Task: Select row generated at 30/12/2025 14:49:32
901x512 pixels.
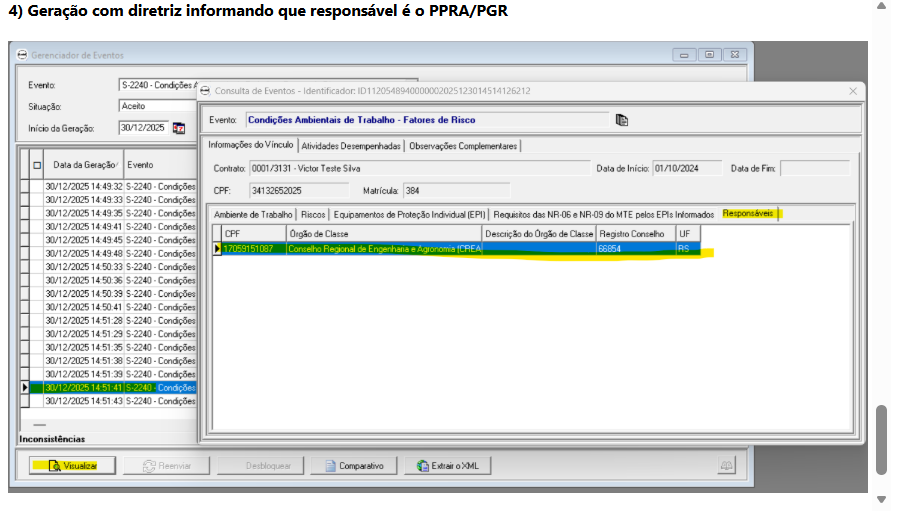Action: tap(84, 186)
